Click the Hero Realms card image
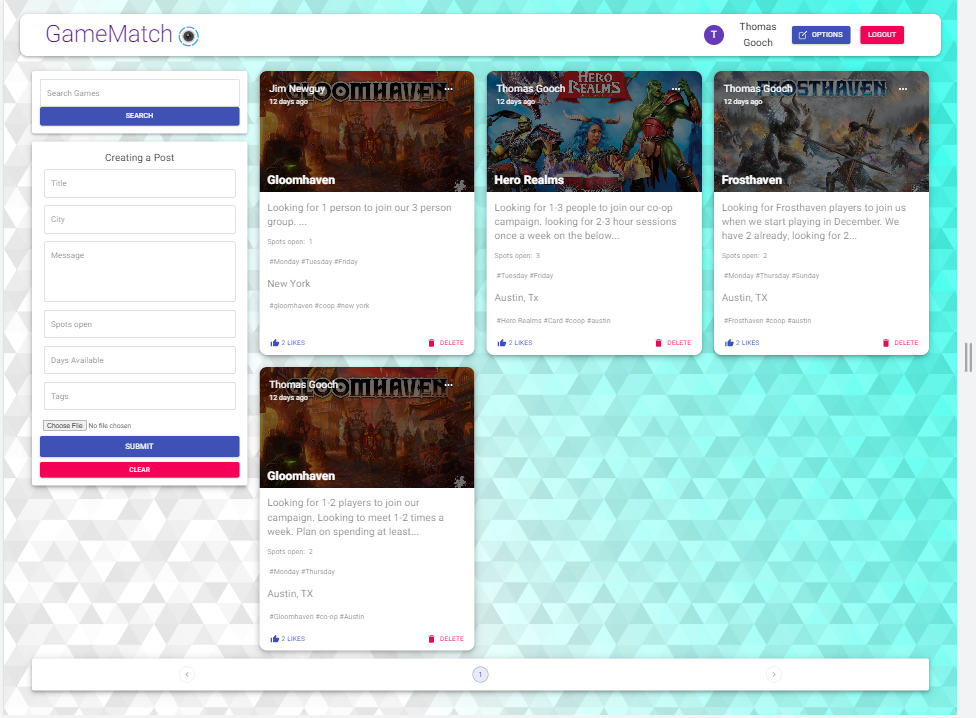976x718 pixels. click(594, 131)
